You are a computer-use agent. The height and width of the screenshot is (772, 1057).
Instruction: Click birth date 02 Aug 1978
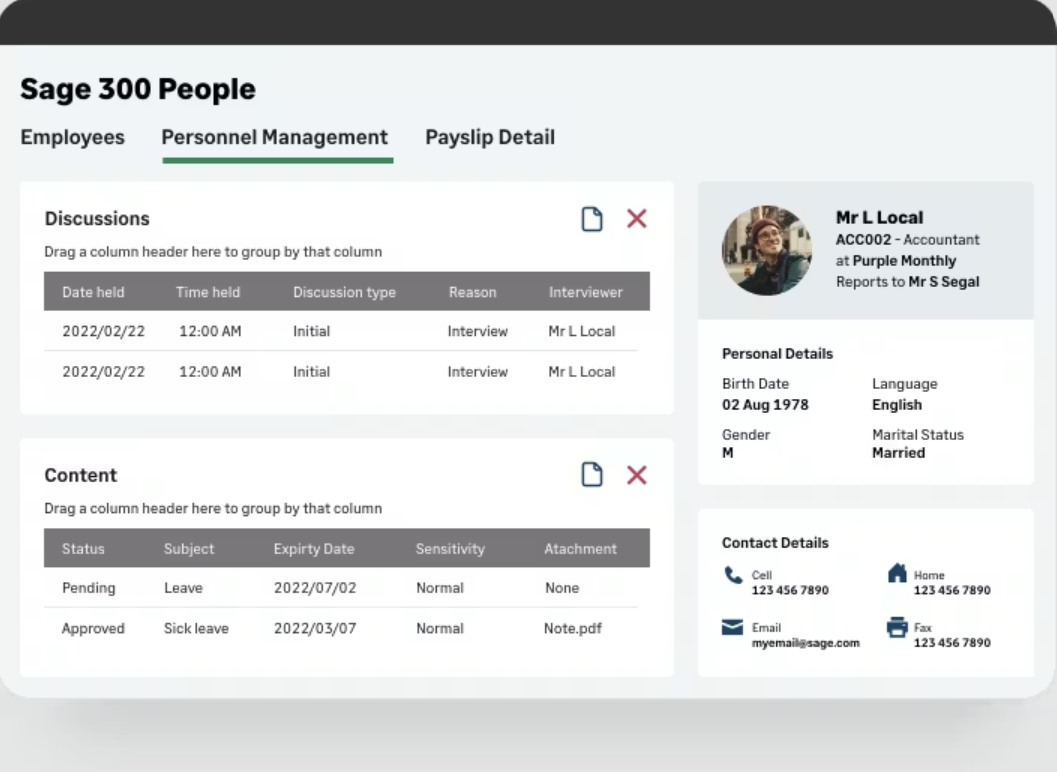pos(765,405)
